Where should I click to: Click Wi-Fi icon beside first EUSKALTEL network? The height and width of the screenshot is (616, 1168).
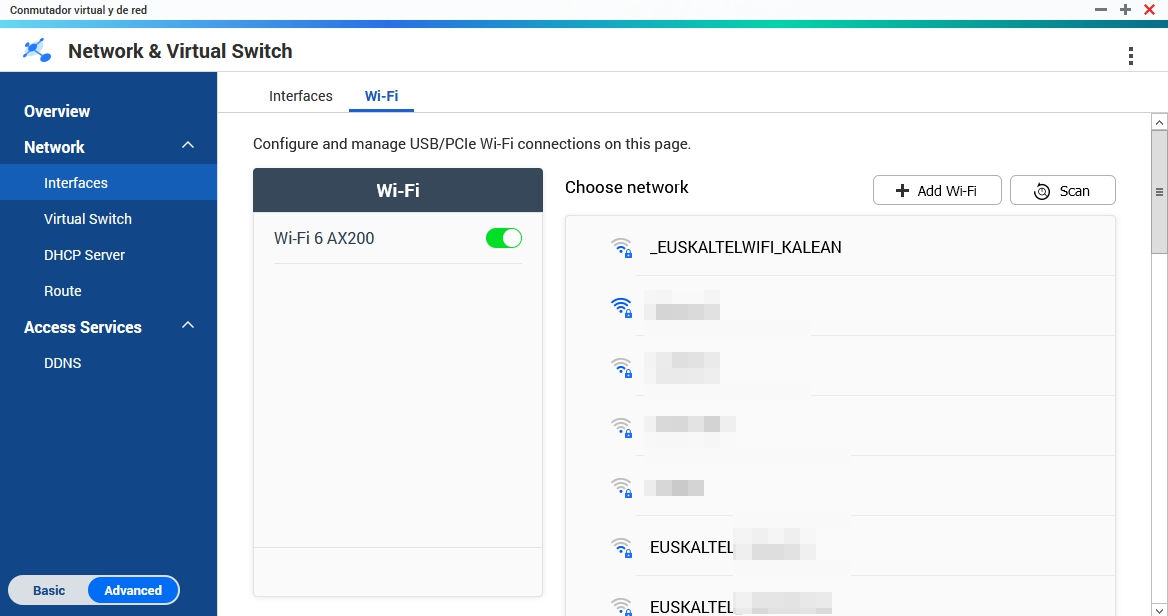pyautogui.click(x=622, y=548)
